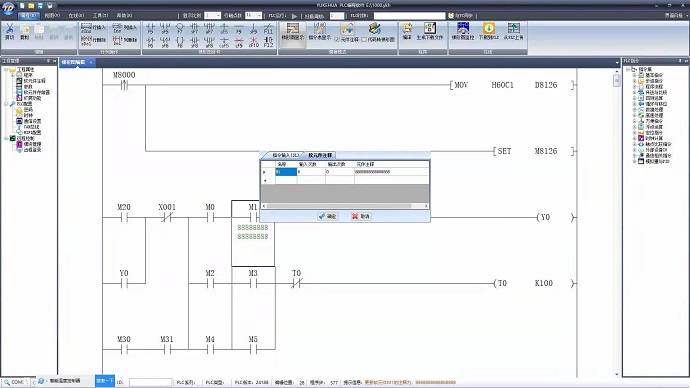Open the row grid count dropdown
690x388 pixels.
[253, 15]
